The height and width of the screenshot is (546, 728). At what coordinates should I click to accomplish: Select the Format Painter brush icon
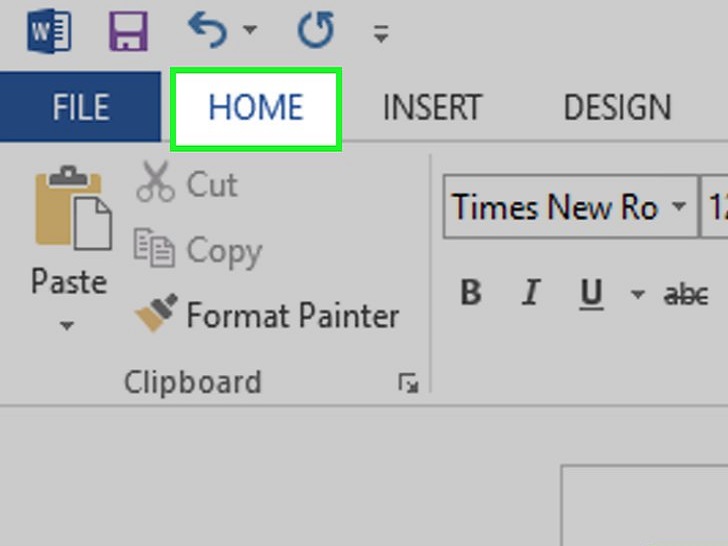click(x=156, y=315)
